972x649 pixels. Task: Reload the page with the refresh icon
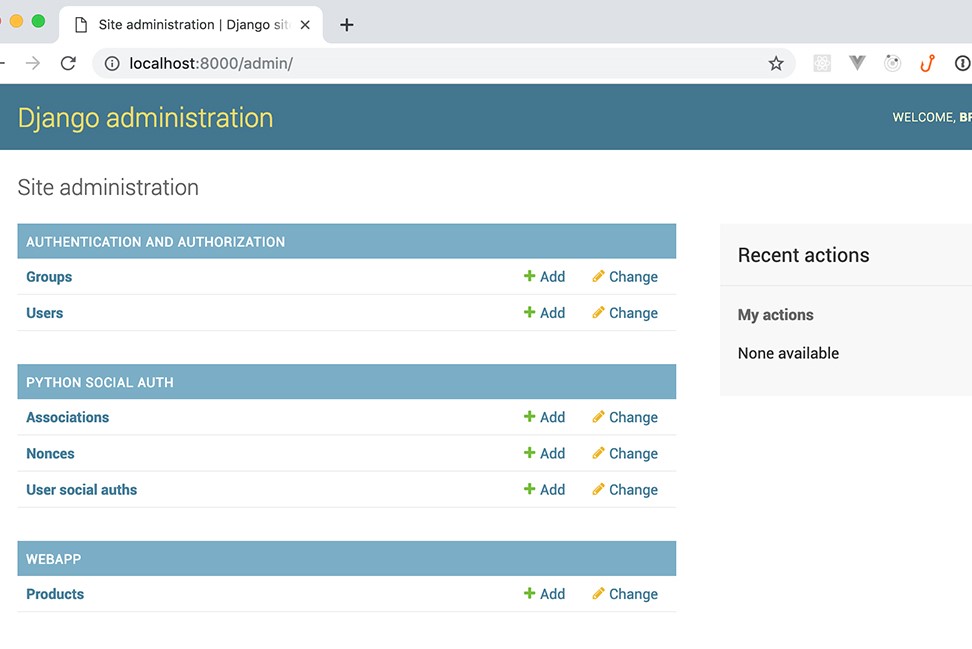pyautogui.click(x=68, y=63)
